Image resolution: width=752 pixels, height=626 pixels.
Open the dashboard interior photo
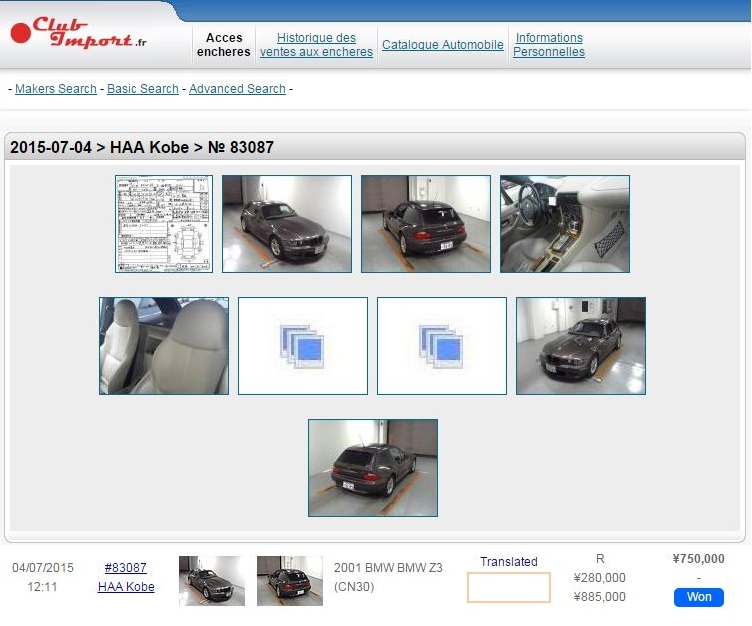coord(565,224)
